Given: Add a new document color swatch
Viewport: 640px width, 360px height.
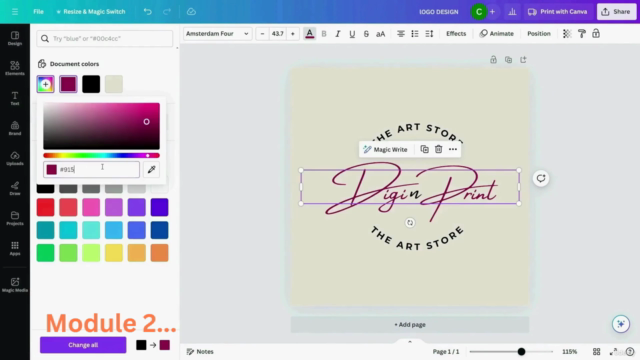Looking at the screenshot, I should [45, 84].
